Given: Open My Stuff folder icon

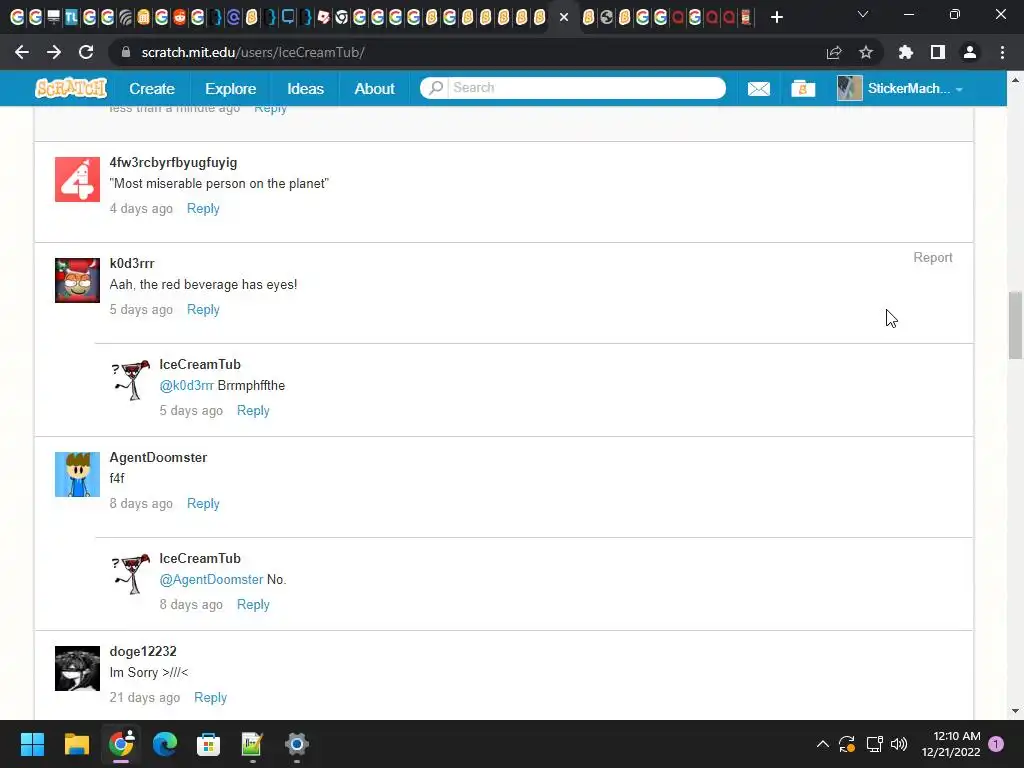Looking at the screenshot, I should (x=803, y=89).
